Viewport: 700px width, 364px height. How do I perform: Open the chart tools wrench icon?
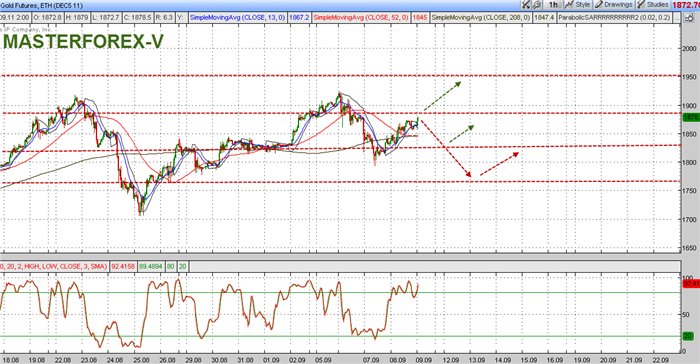(x=526, y=4)
